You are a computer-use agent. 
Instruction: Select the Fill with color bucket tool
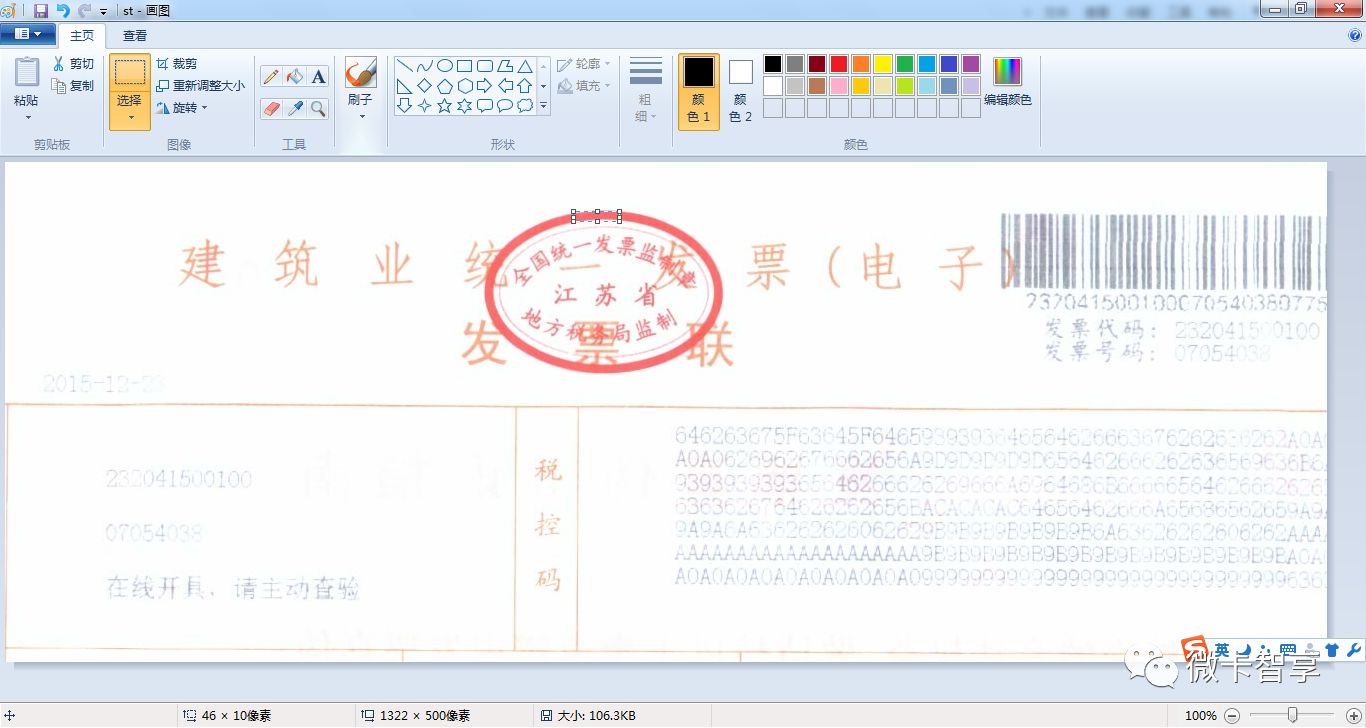[295, 77]
